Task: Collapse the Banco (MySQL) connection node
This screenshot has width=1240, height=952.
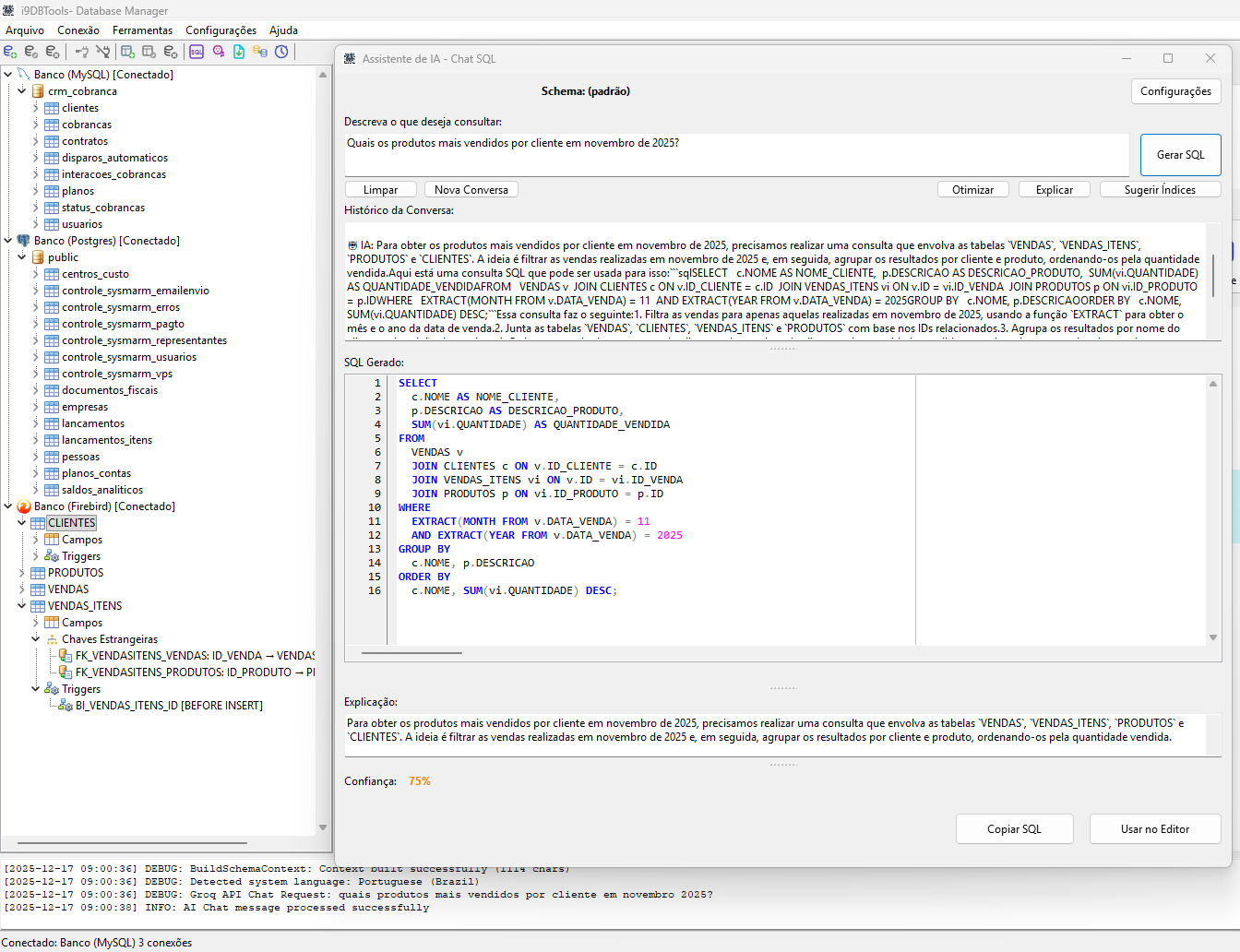Action: [8, 74]
